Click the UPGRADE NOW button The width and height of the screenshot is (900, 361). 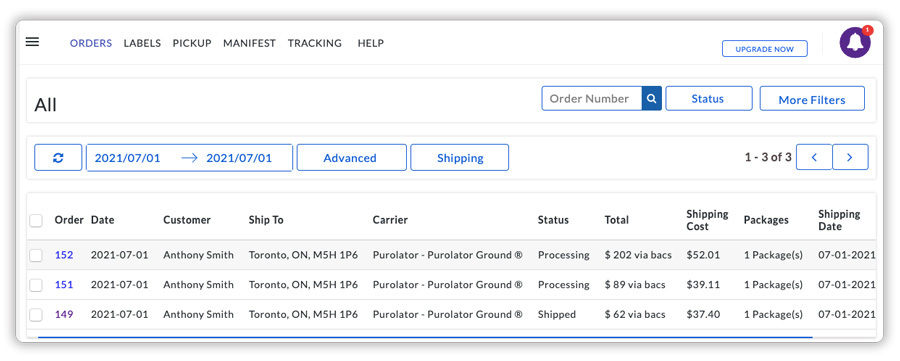click(x=765, y=49)
